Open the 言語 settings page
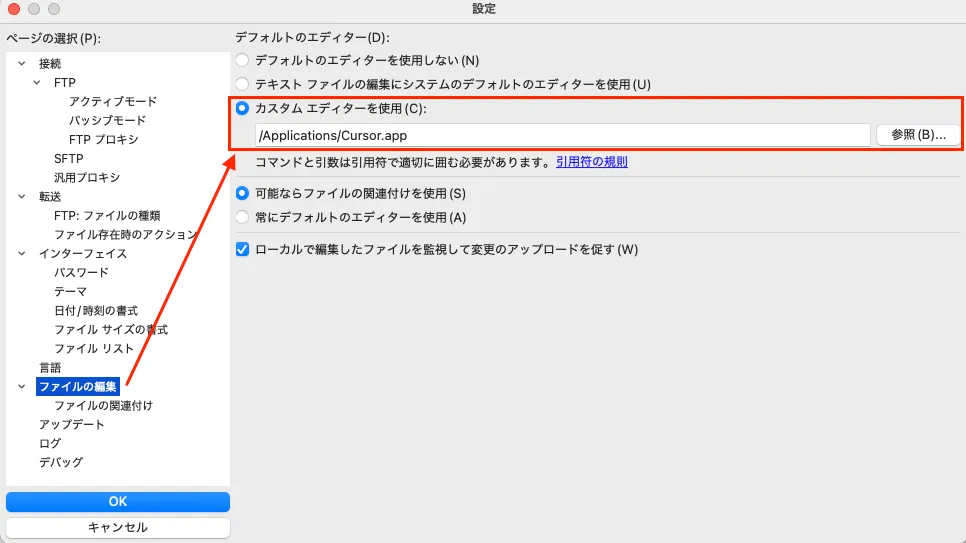966x543 pixels. 50,368
